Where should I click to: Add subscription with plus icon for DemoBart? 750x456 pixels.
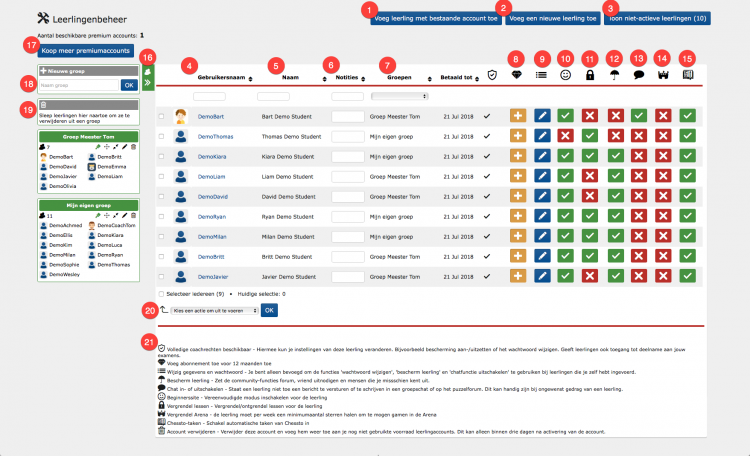[x=518, y=116]
